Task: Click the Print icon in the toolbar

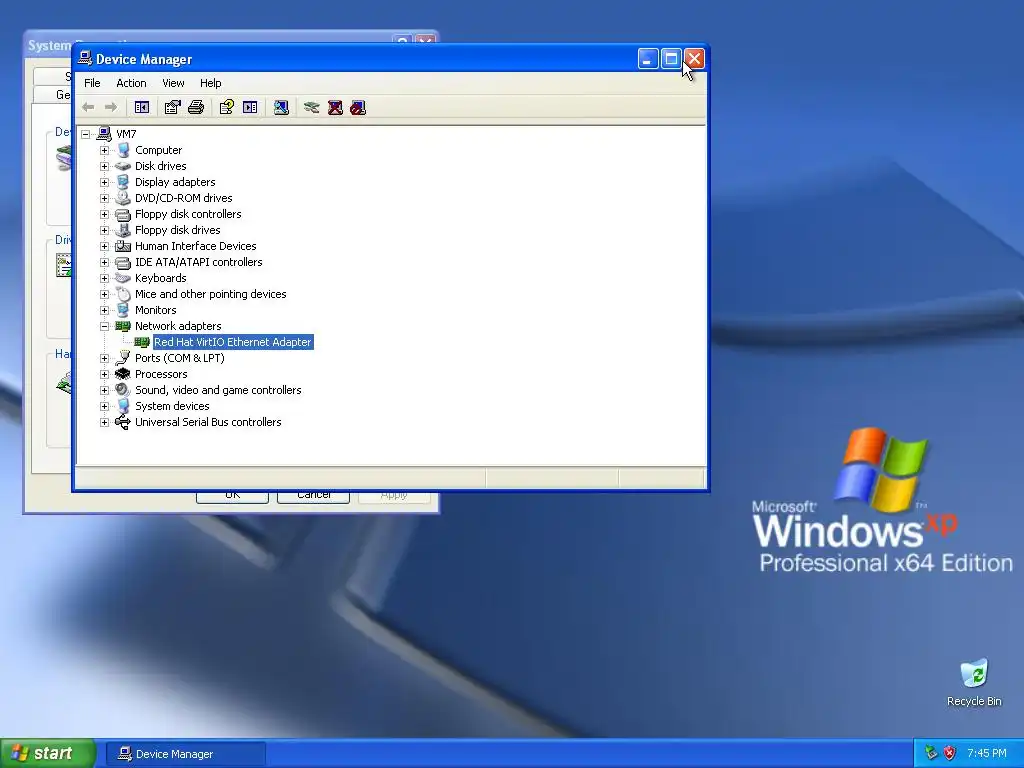Action: point(196,107)
